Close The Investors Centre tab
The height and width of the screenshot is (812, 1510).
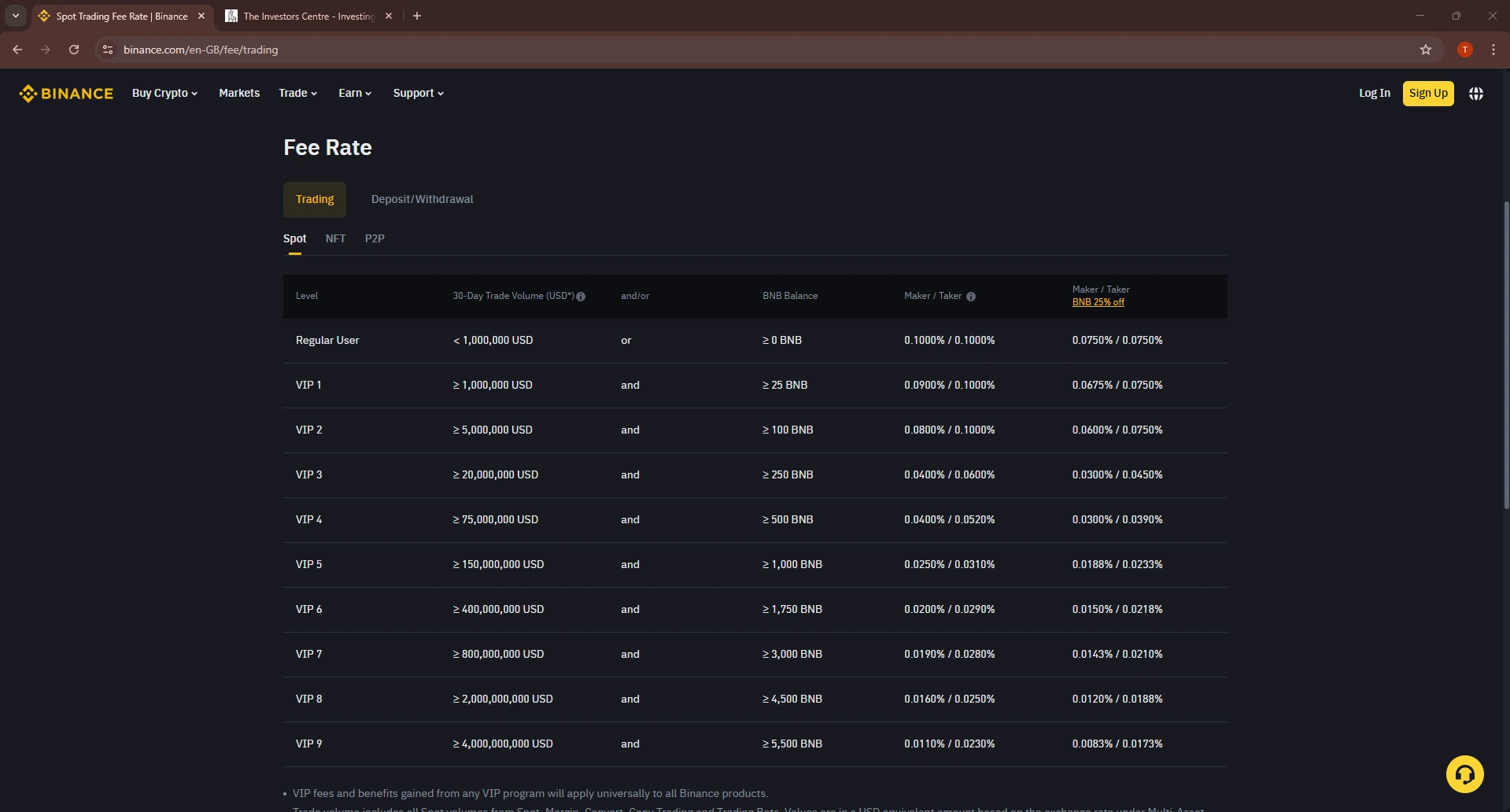389,16
